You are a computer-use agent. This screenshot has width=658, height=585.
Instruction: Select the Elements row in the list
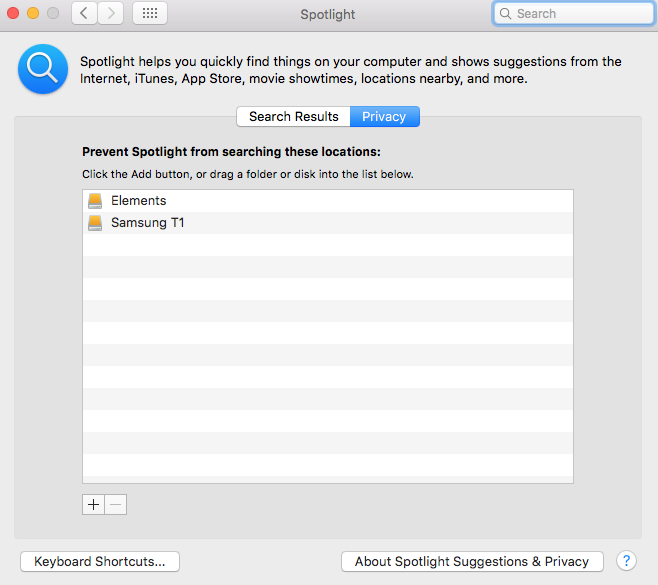pos(328,201)
